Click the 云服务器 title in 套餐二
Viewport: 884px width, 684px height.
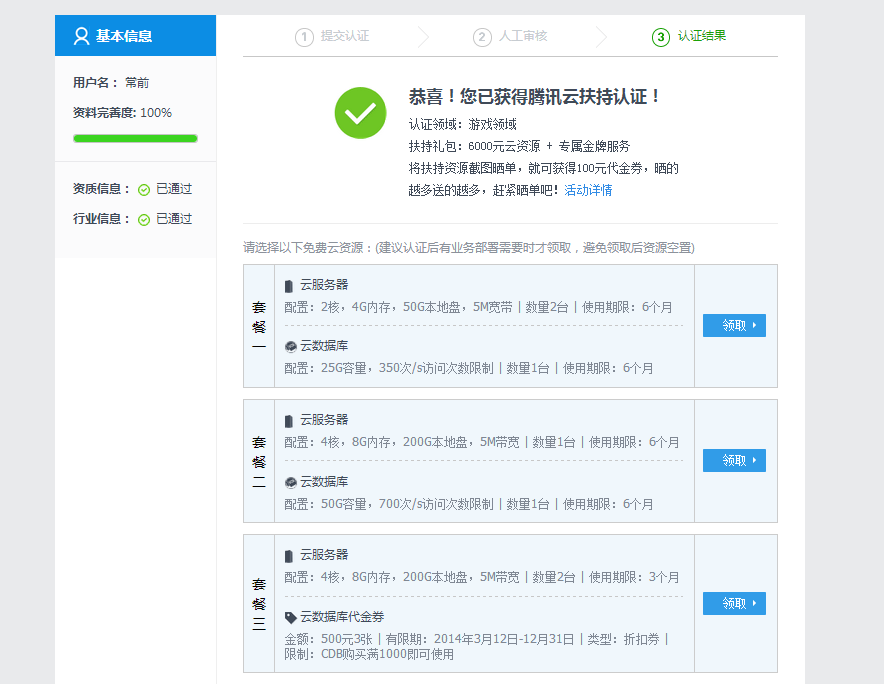pos(324,420)
